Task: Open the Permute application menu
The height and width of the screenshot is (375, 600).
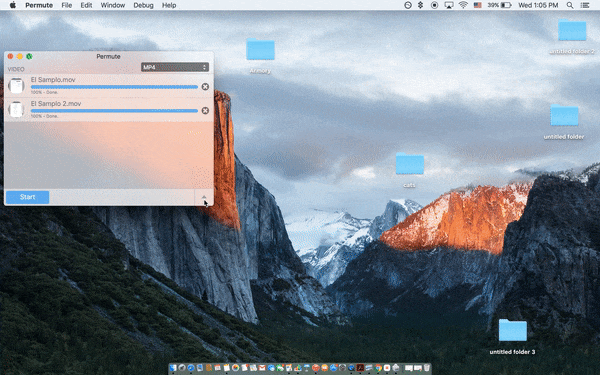Action: (x=39, y=5)
